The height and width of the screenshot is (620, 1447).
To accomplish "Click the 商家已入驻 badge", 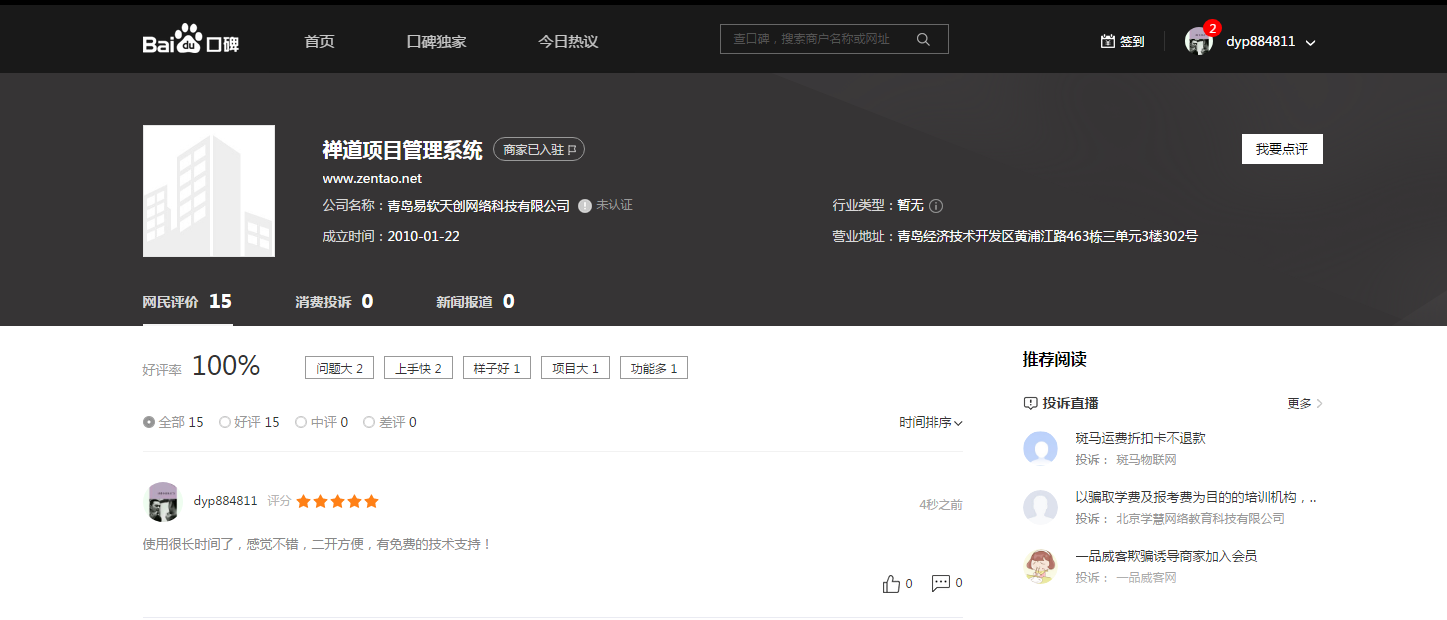I will pos(539,150).
